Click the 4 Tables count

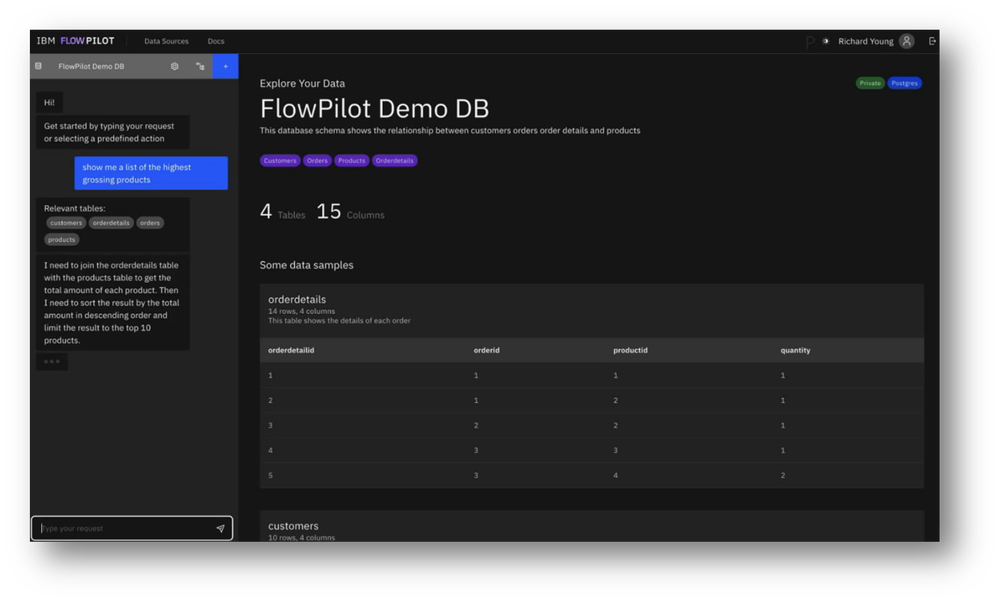(x=283, y=212)
